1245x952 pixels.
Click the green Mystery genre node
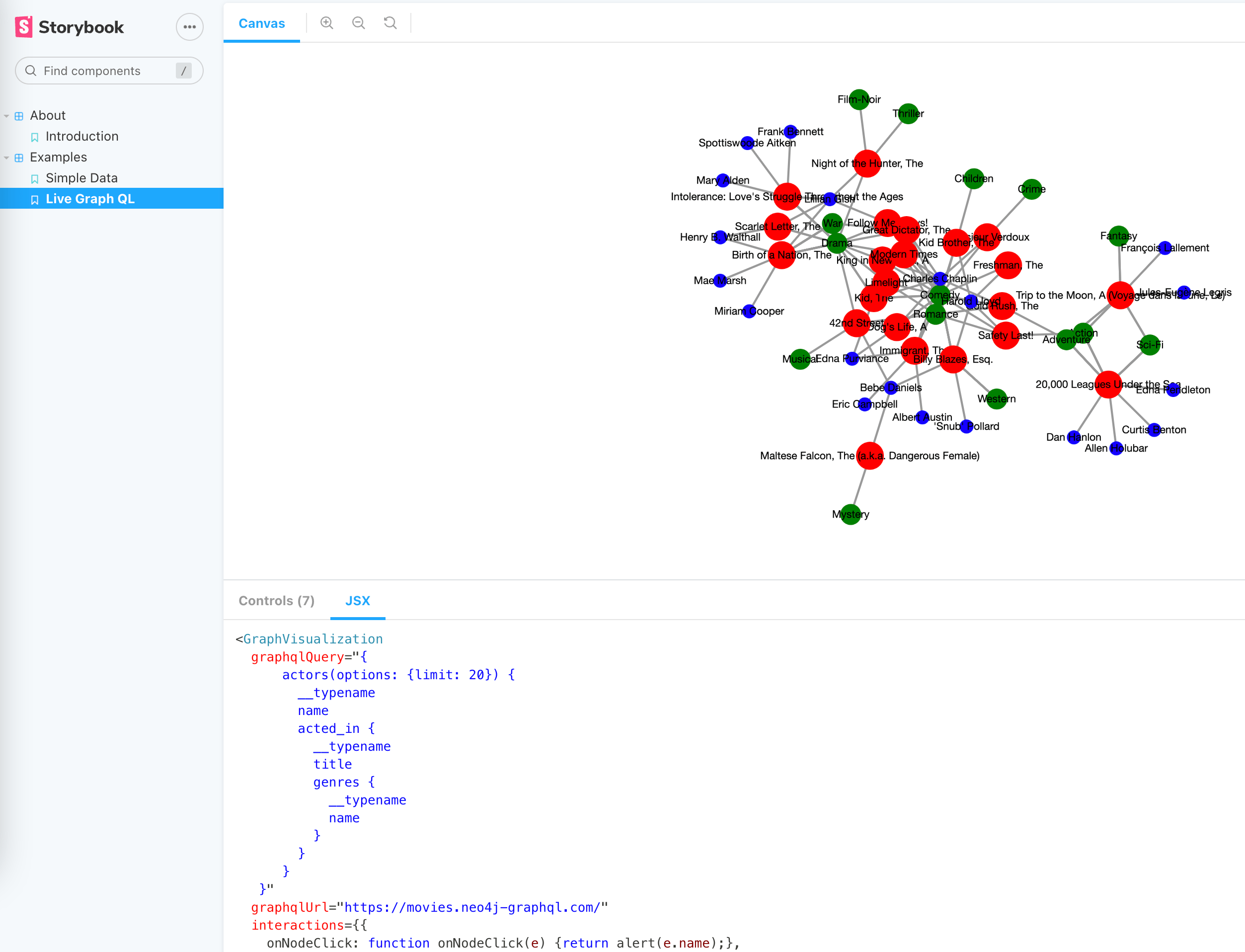[x=850, y=514]
